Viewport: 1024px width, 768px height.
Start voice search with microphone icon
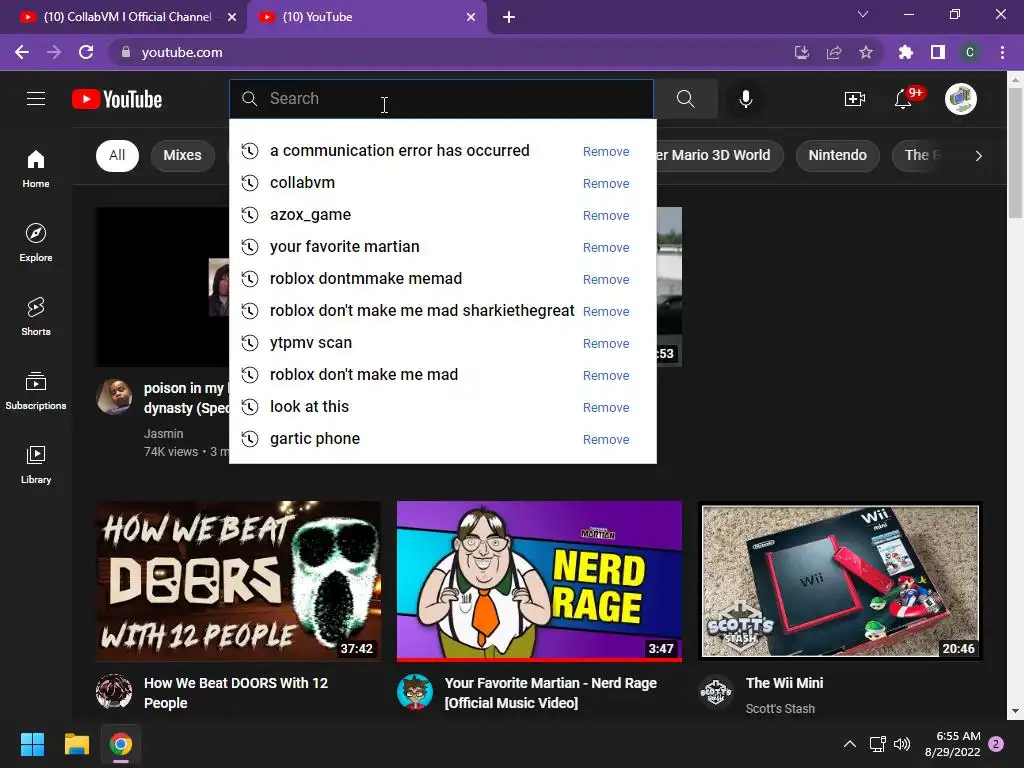click(x=746, y=99)
